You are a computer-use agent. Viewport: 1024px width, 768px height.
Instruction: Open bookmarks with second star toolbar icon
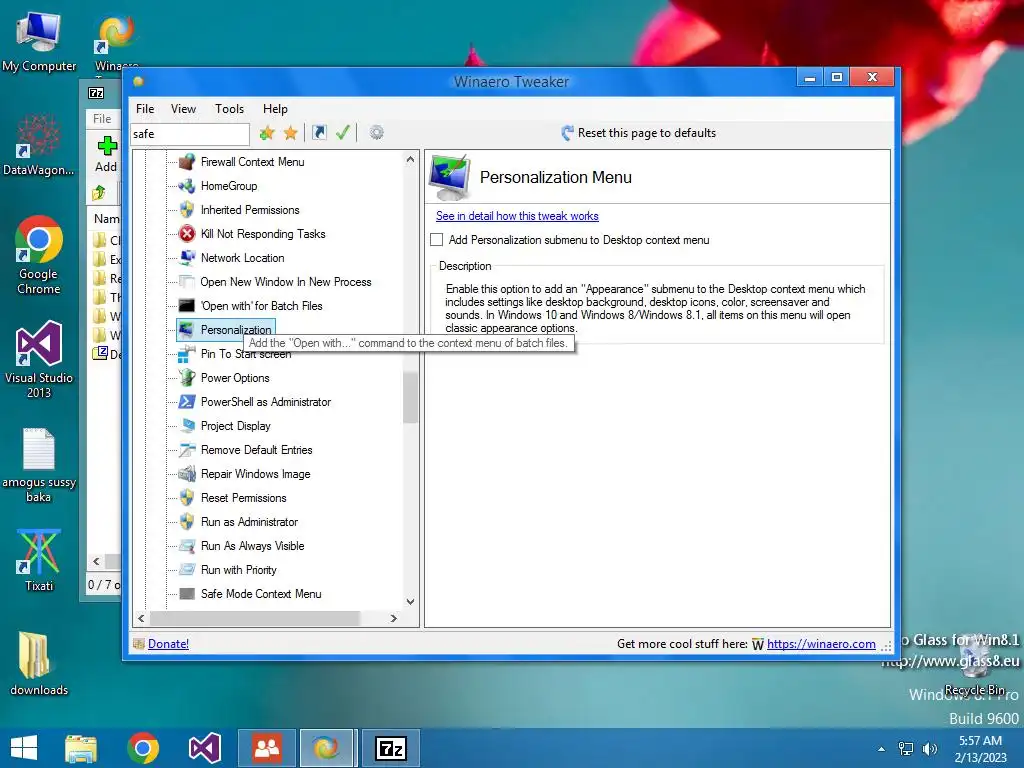(x=291, y=133)
